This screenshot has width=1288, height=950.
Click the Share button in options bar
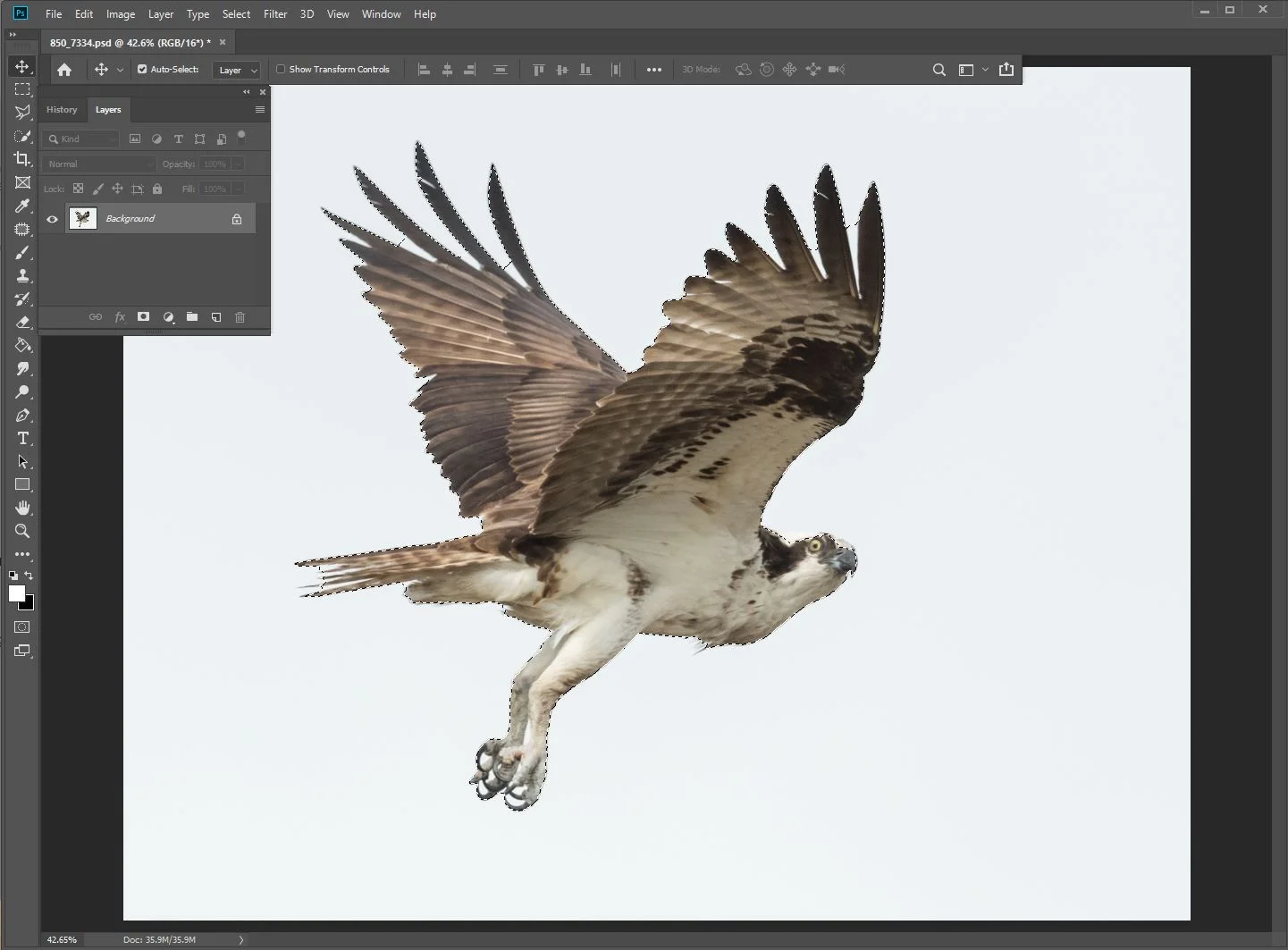(1006, 70)
